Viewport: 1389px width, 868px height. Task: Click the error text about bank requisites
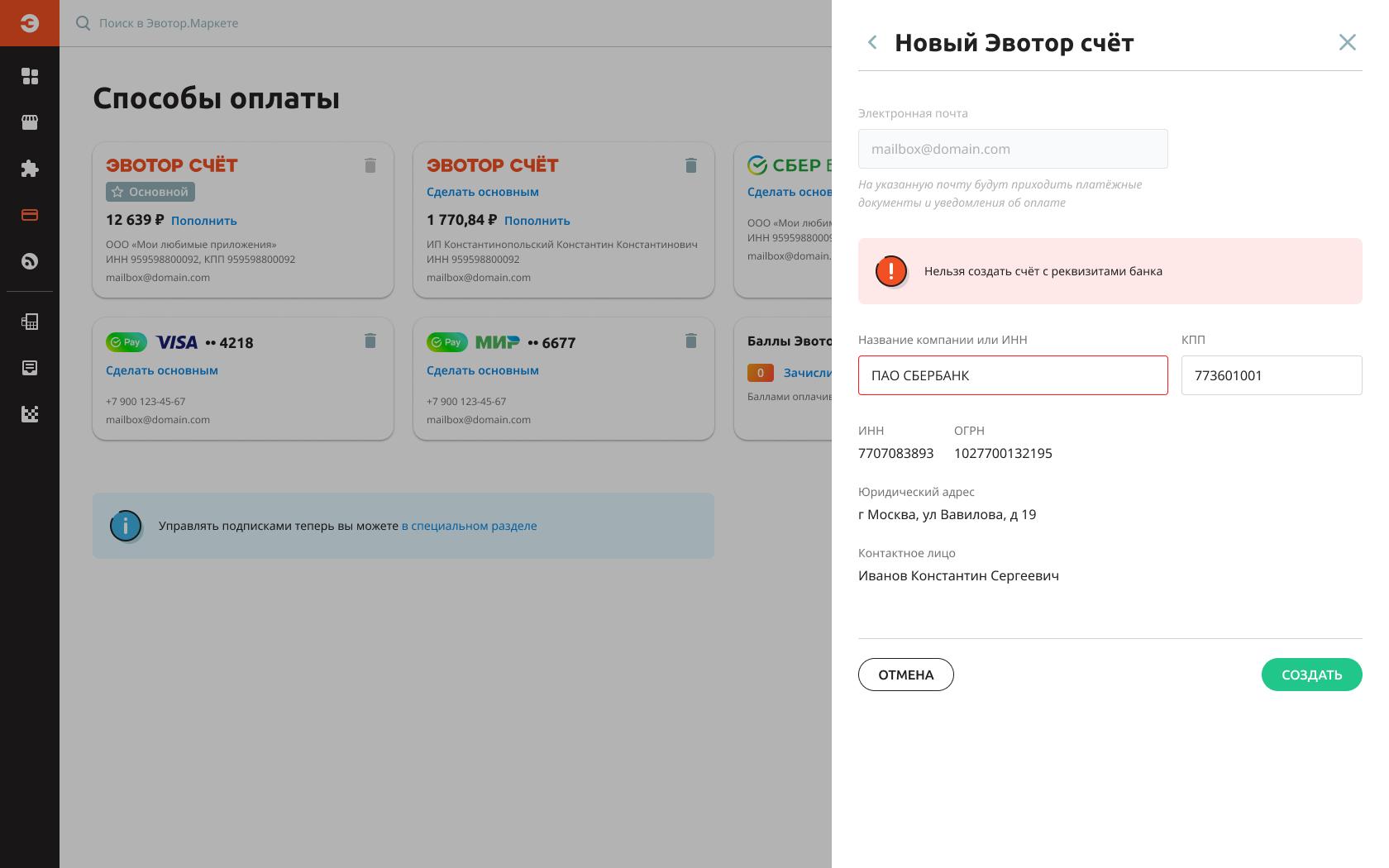pyautogui.click(x=1043, y=271)
